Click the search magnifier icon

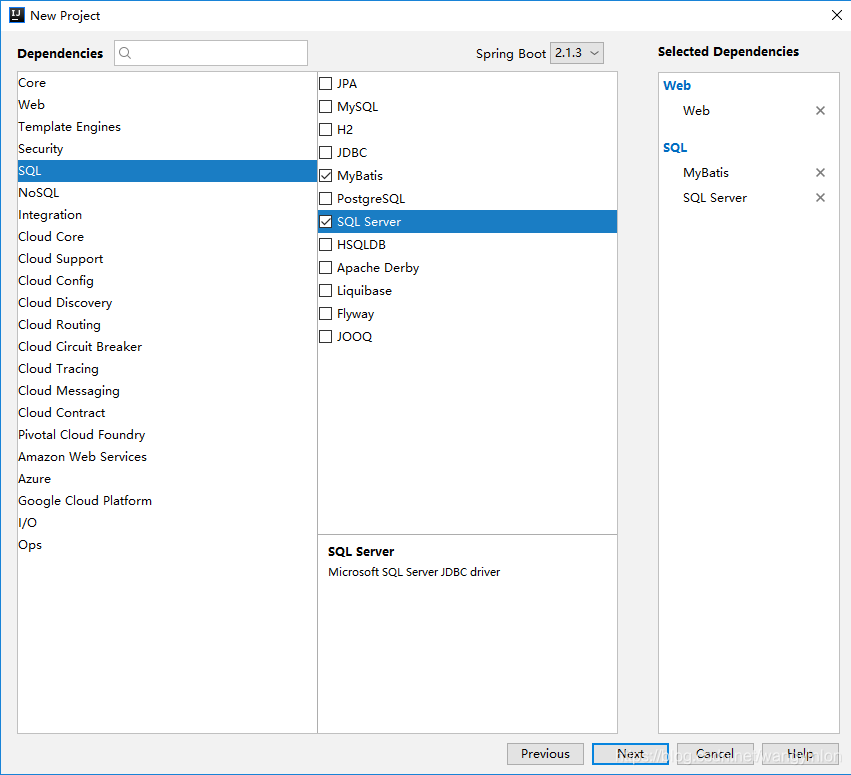tap(125, 53)
